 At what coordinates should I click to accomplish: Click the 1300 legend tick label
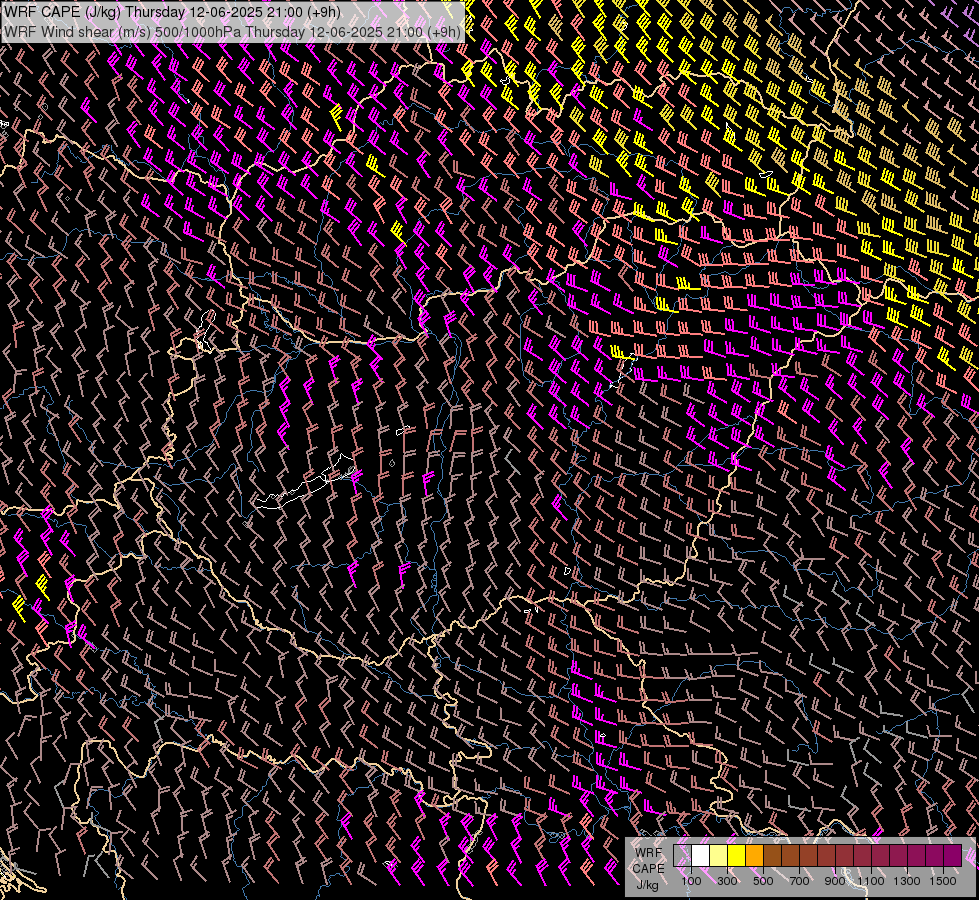907,881
